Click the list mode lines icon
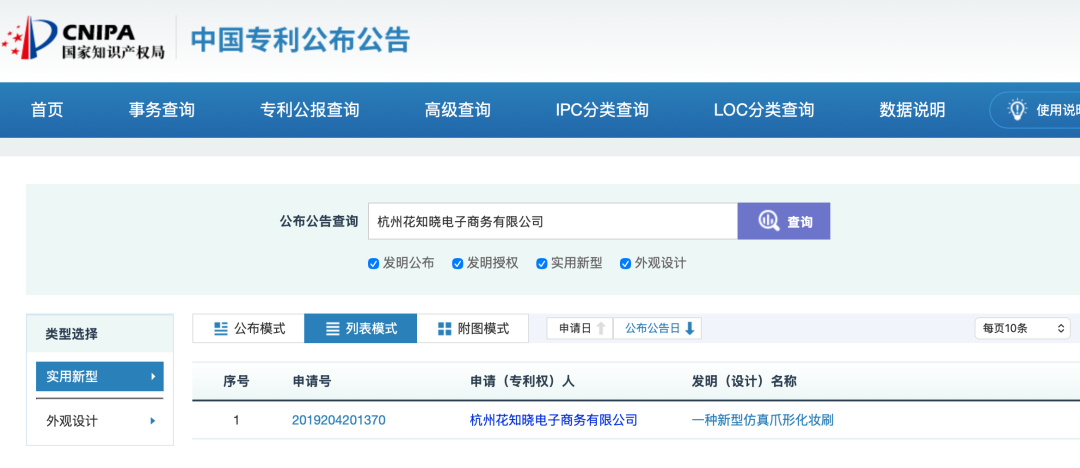1080x468 pixels. tap(333, 329)
